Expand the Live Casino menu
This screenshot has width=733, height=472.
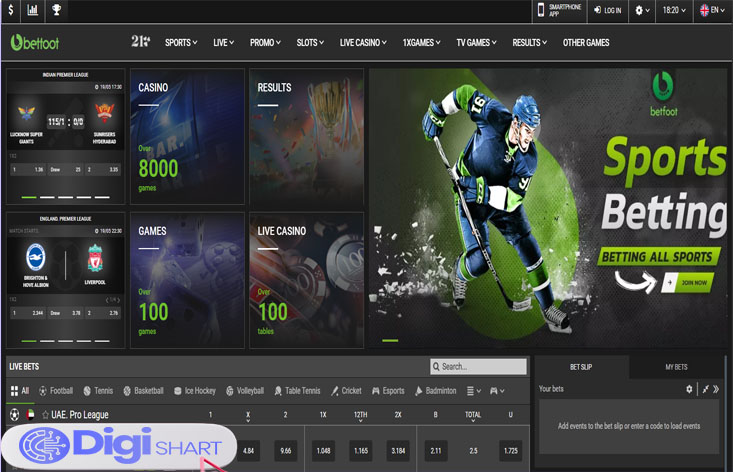363,43
